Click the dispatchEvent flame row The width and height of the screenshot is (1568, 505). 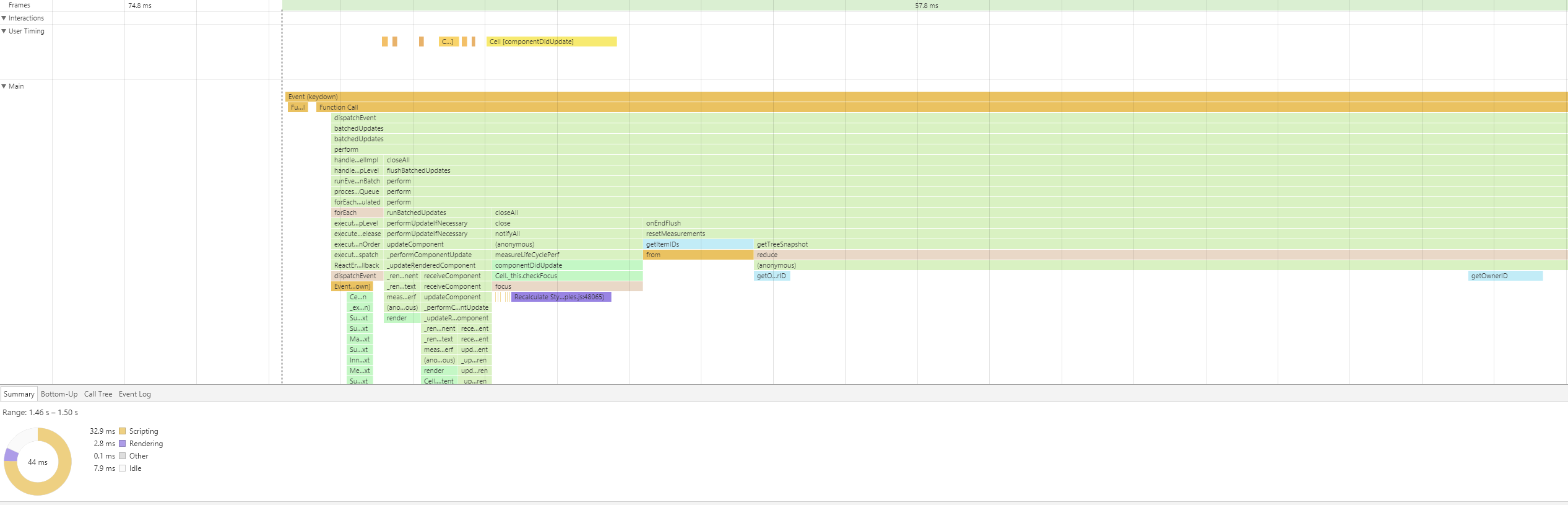(950, 118)
